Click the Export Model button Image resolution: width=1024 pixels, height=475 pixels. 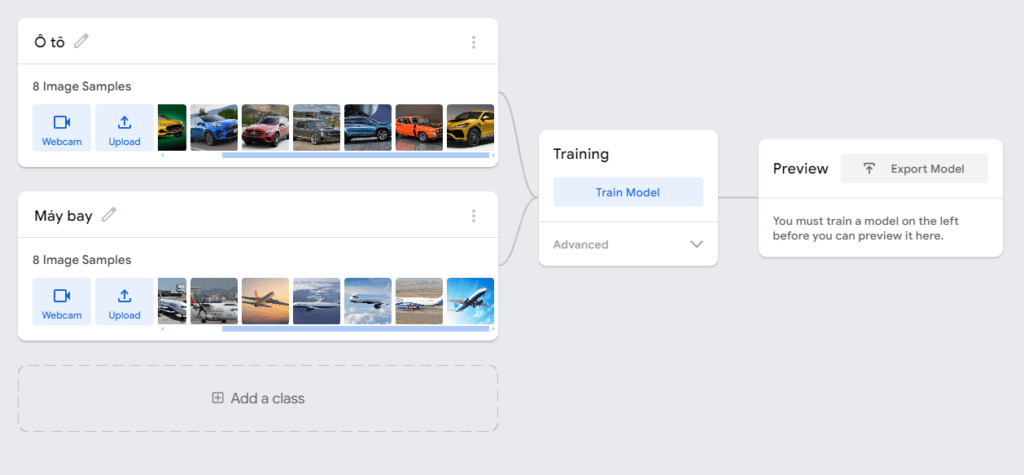[x=914, y=169]
